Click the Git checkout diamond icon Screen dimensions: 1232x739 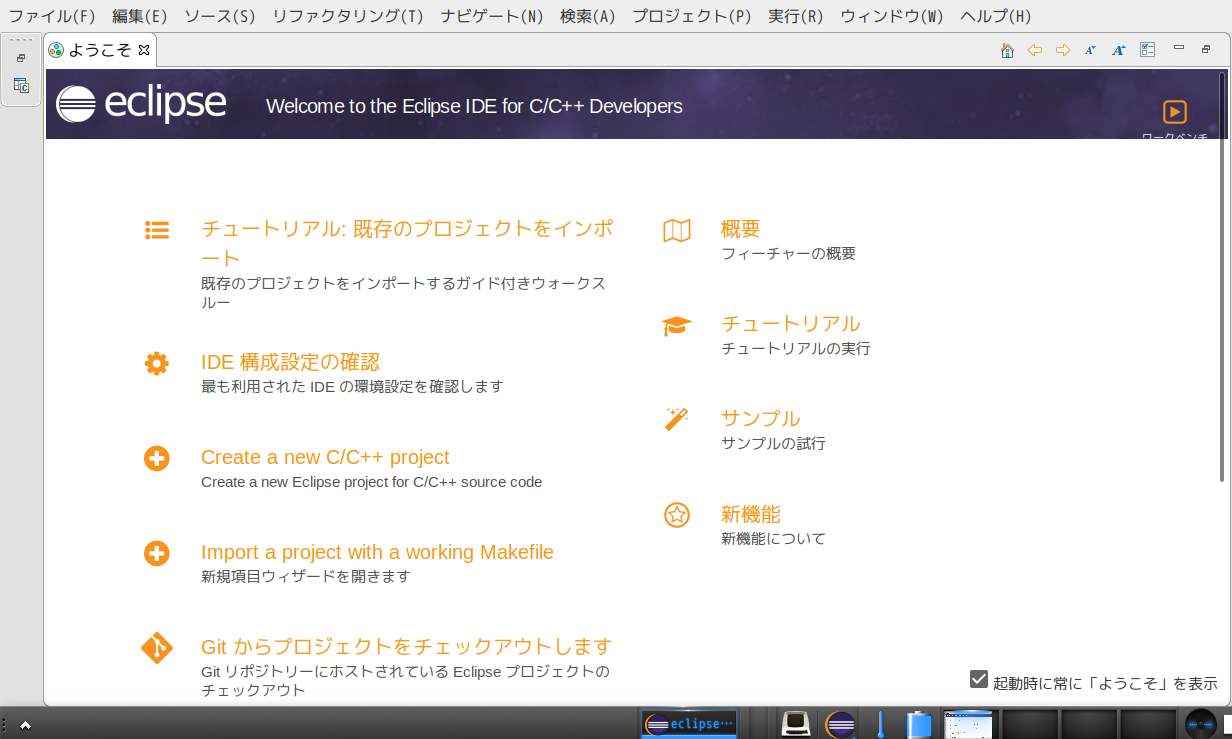(x=157, y=649)
